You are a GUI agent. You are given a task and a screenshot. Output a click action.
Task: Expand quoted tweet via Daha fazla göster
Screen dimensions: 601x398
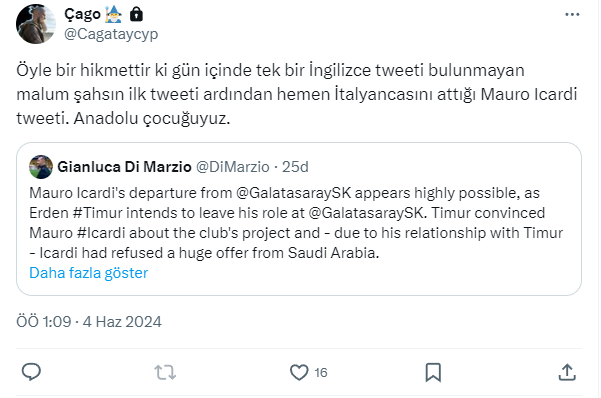click(x=89, y=273)
